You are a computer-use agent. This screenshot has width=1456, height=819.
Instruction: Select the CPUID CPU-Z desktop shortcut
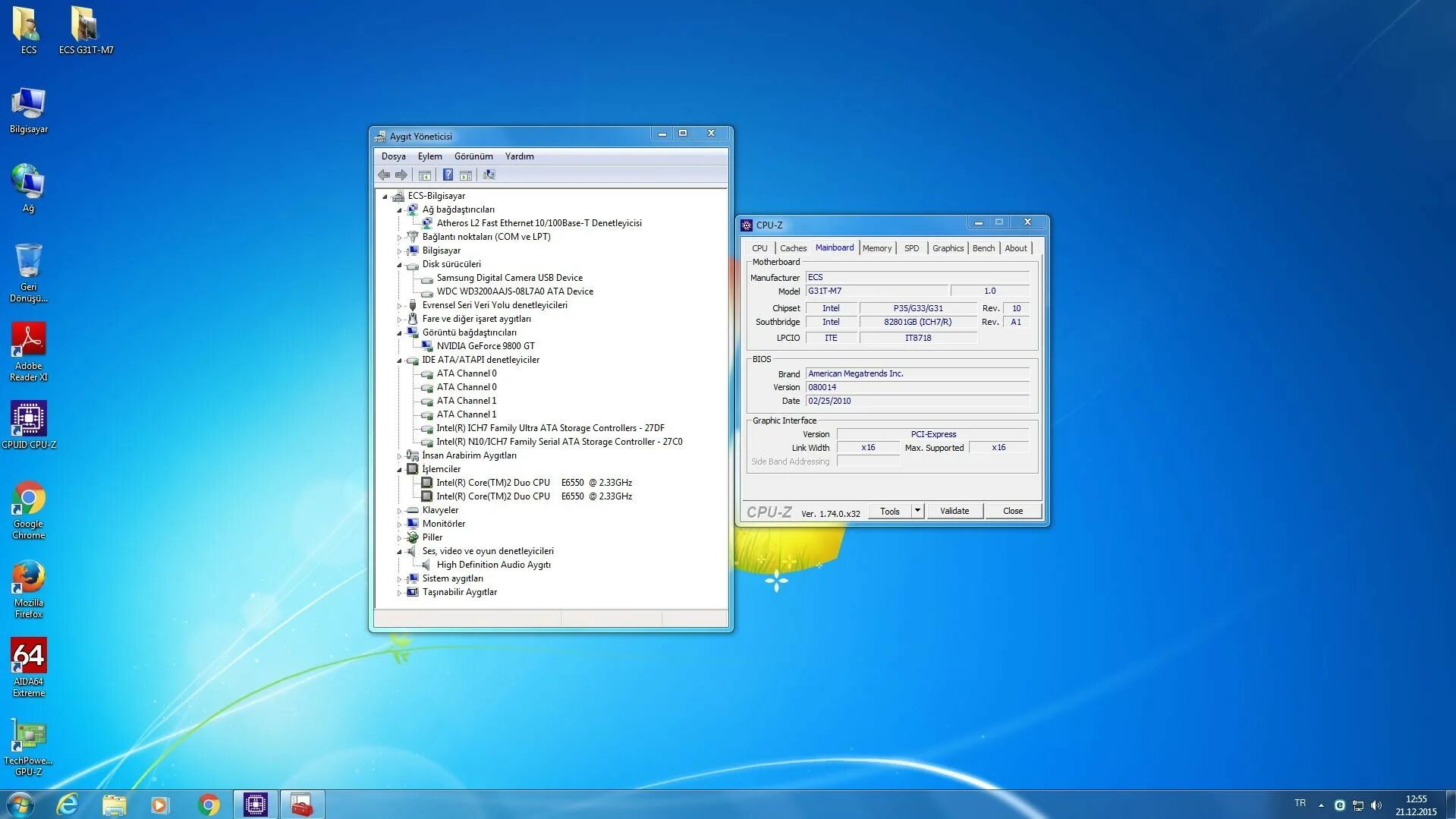tap(28, 425)
